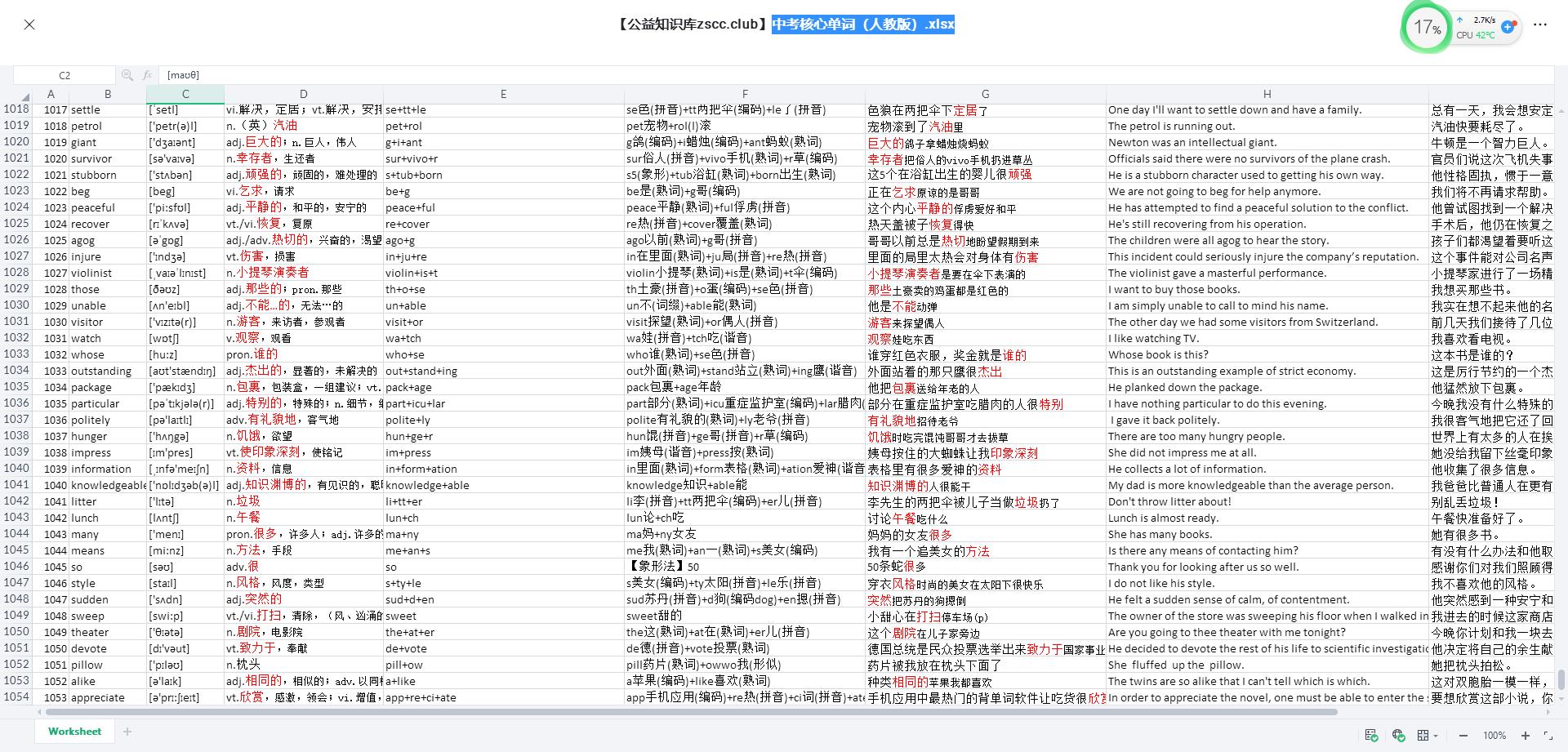The image size is (1568, 752).
Task: Open the three-dots more options menu
Action: click(1539, 24)
